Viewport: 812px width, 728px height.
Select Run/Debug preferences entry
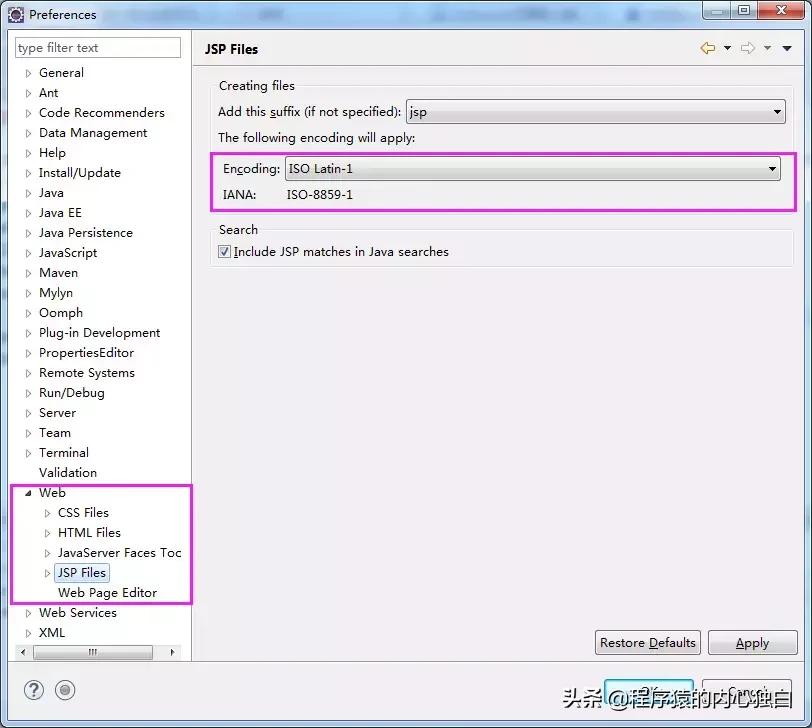click(x=72, y=392)
